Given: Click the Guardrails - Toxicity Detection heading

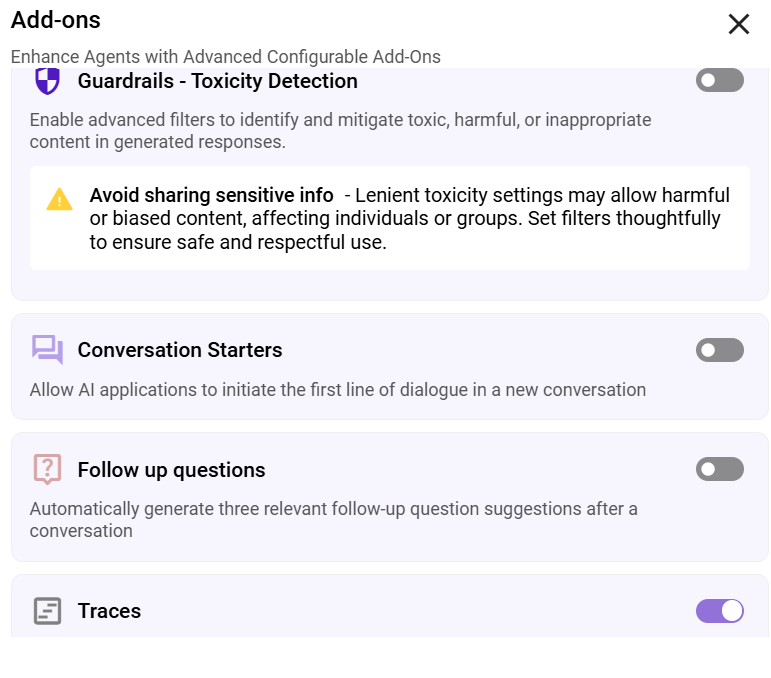Looking at the screenshot, I should point(217,81).
